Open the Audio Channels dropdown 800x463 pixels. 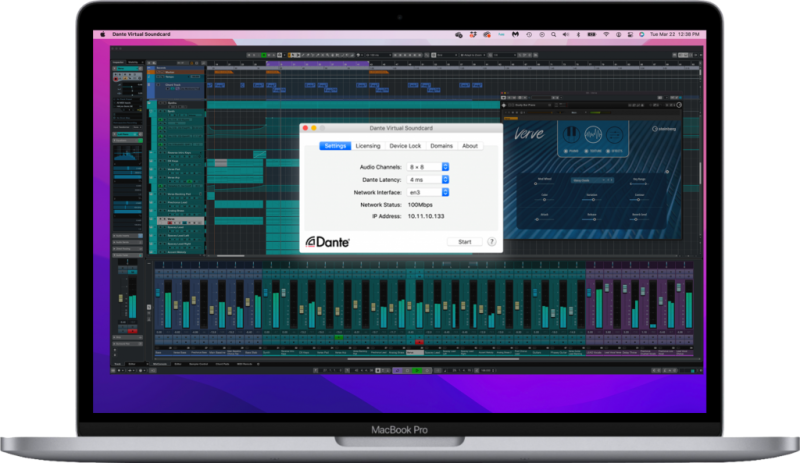pos(446,166)
